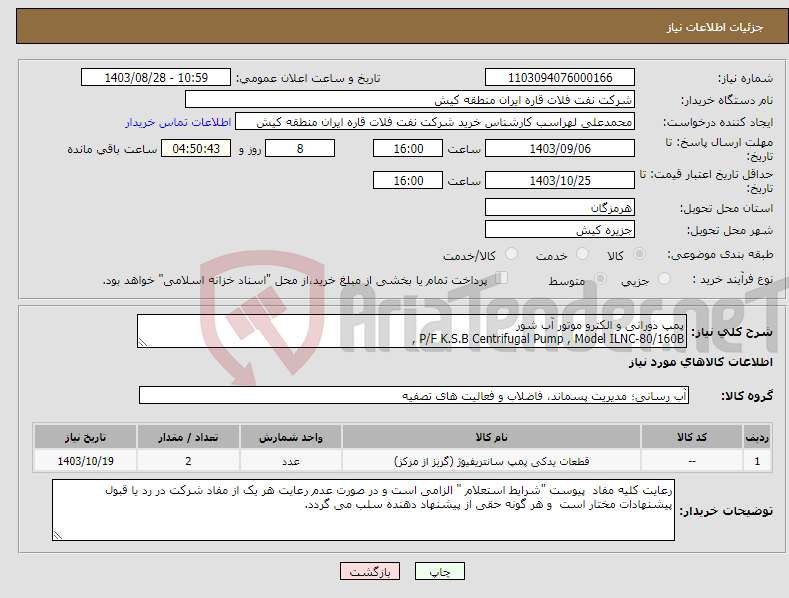Click the remaining time field 04:50:43
This screenshot has width=789, height=598.
coord(196,148)
